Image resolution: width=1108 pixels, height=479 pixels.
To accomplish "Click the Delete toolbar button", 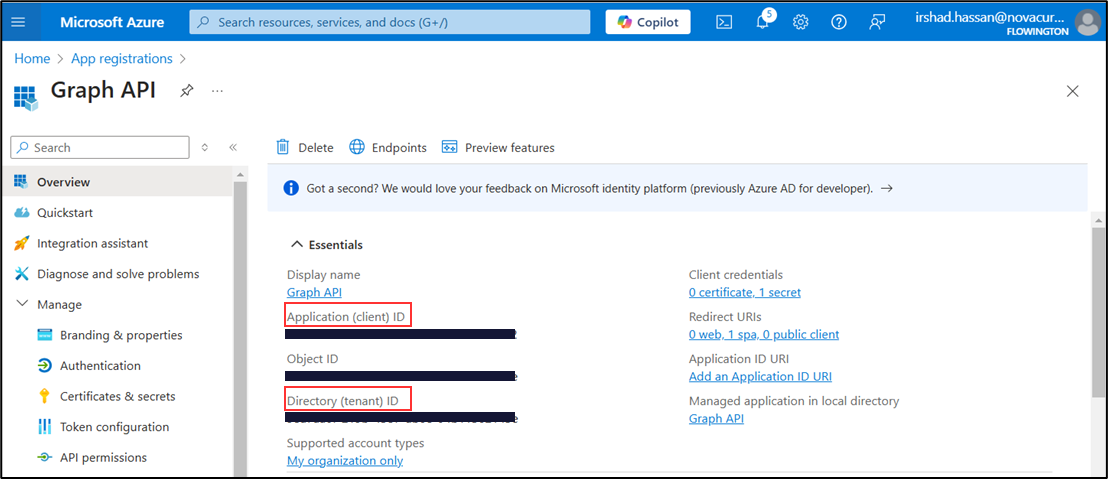I will coord(305,148).
